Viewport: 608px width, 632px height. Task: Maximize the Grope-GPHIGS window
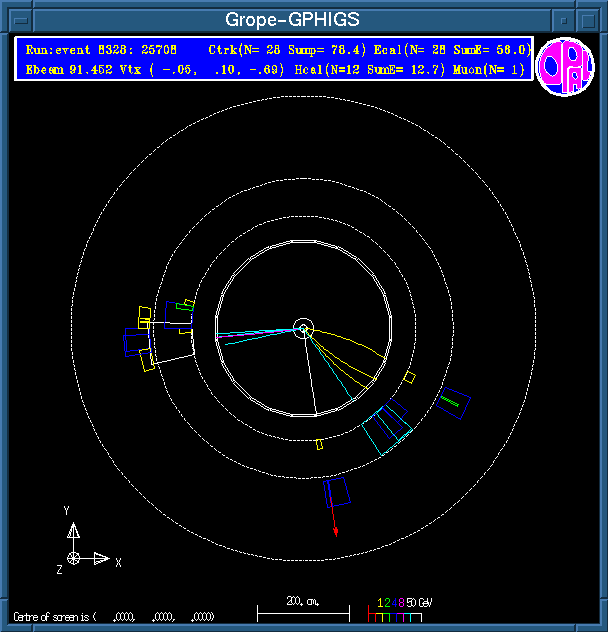(x=588, y=19)
